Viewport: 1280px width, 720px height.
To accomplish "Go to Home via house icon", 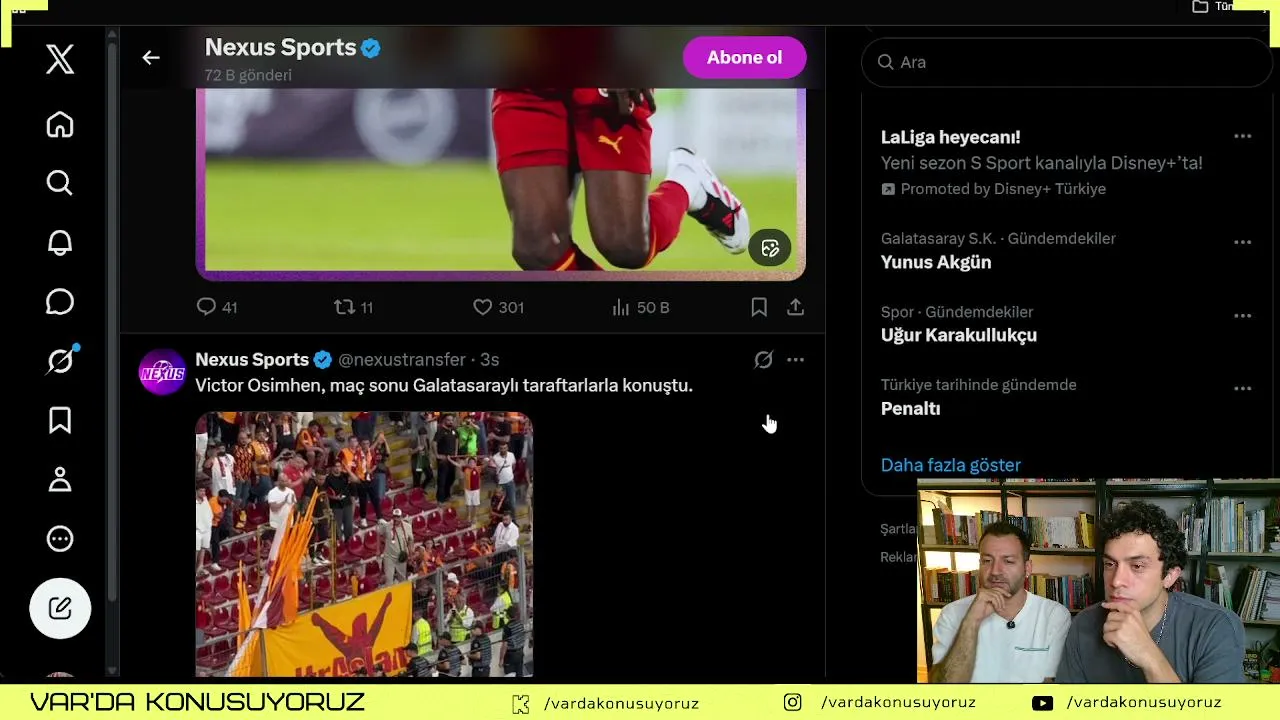I will point(60,125).
